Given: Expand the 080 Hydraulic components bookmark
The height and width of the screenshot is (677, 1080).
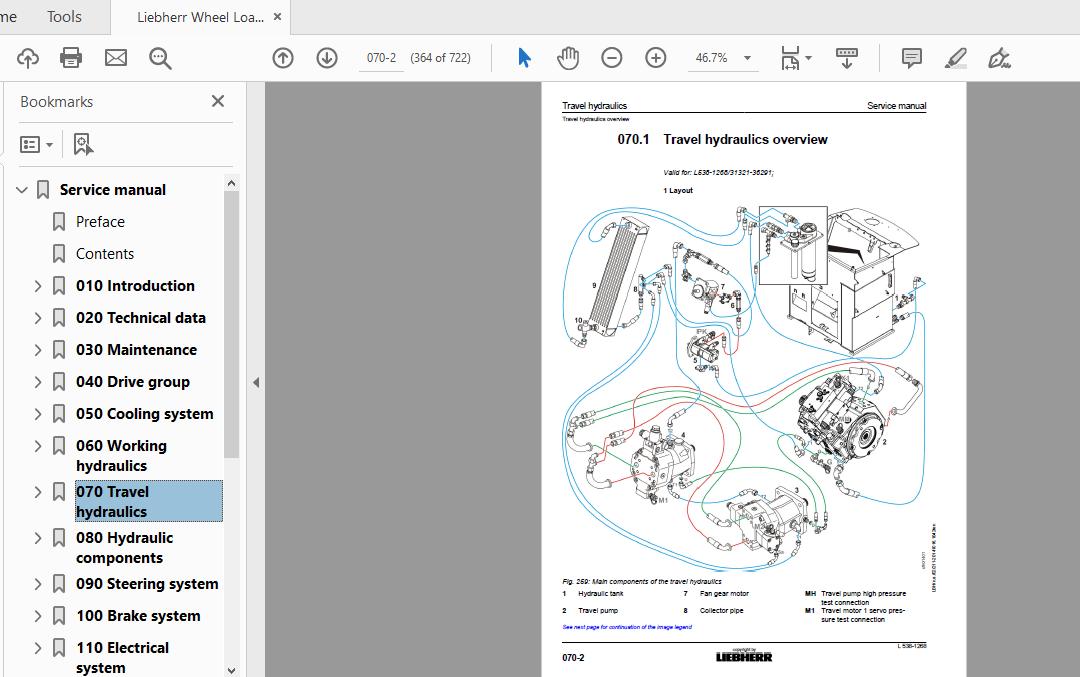Looking at the screenshot, I should [x=38, y=538].
